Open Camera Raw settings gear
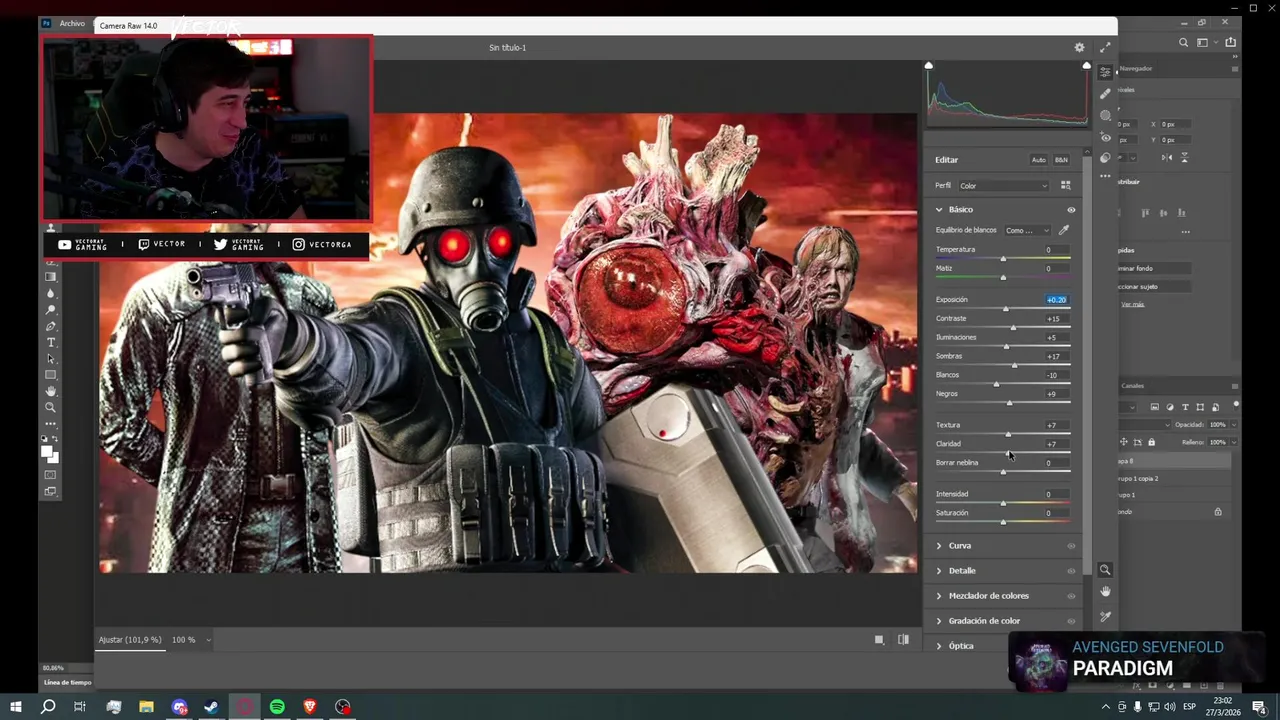This screenshot has height=720, width=1280. click(x=1079, y=47)
